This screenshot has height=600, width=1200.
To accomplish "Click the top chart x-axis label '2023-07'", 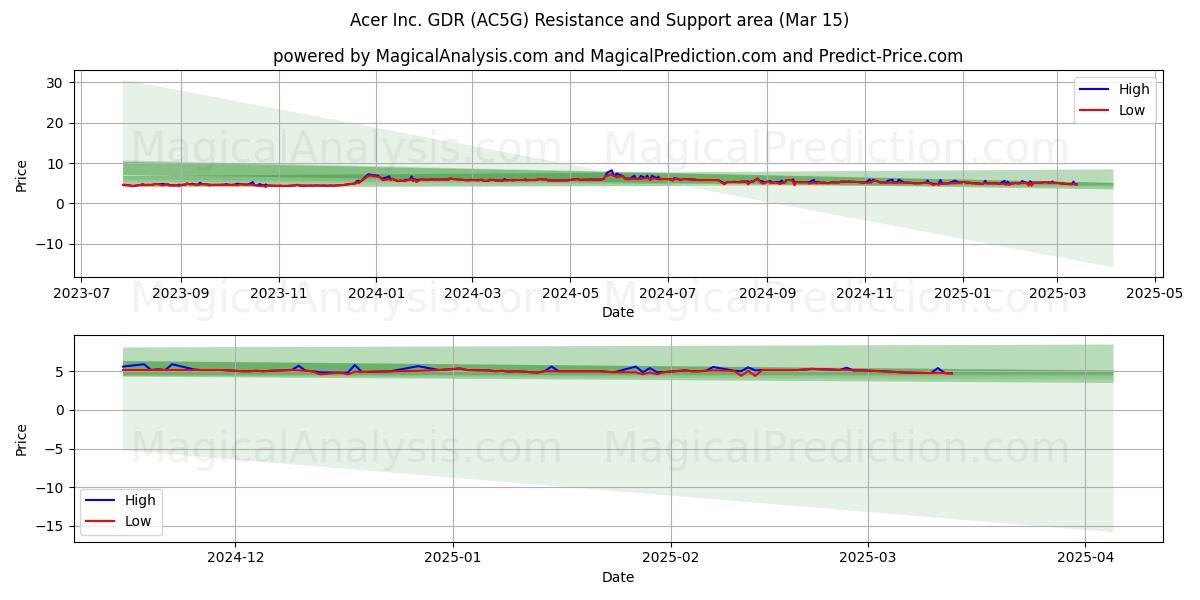I will click(x=80, y=294).
